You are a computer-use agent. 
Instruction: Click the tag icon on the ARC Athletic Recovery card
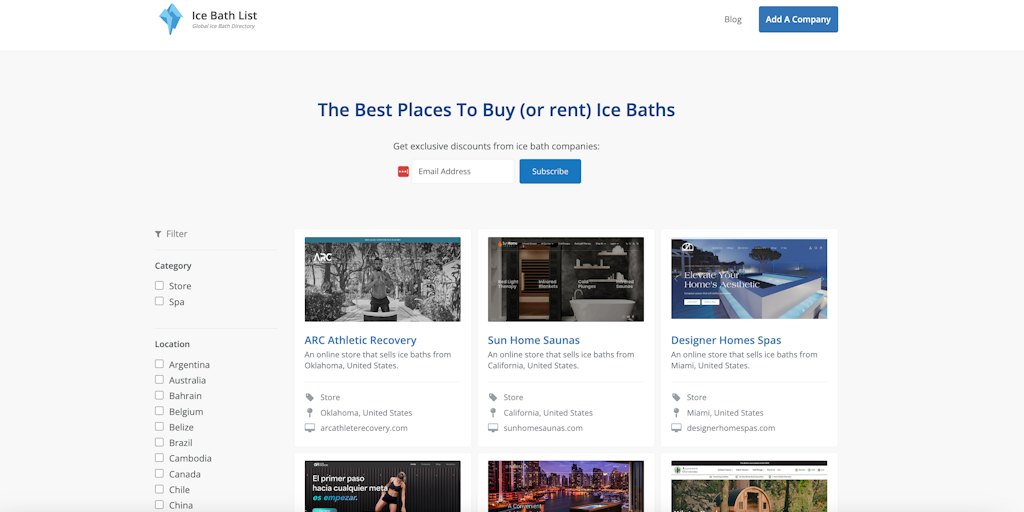pos(310,397)
